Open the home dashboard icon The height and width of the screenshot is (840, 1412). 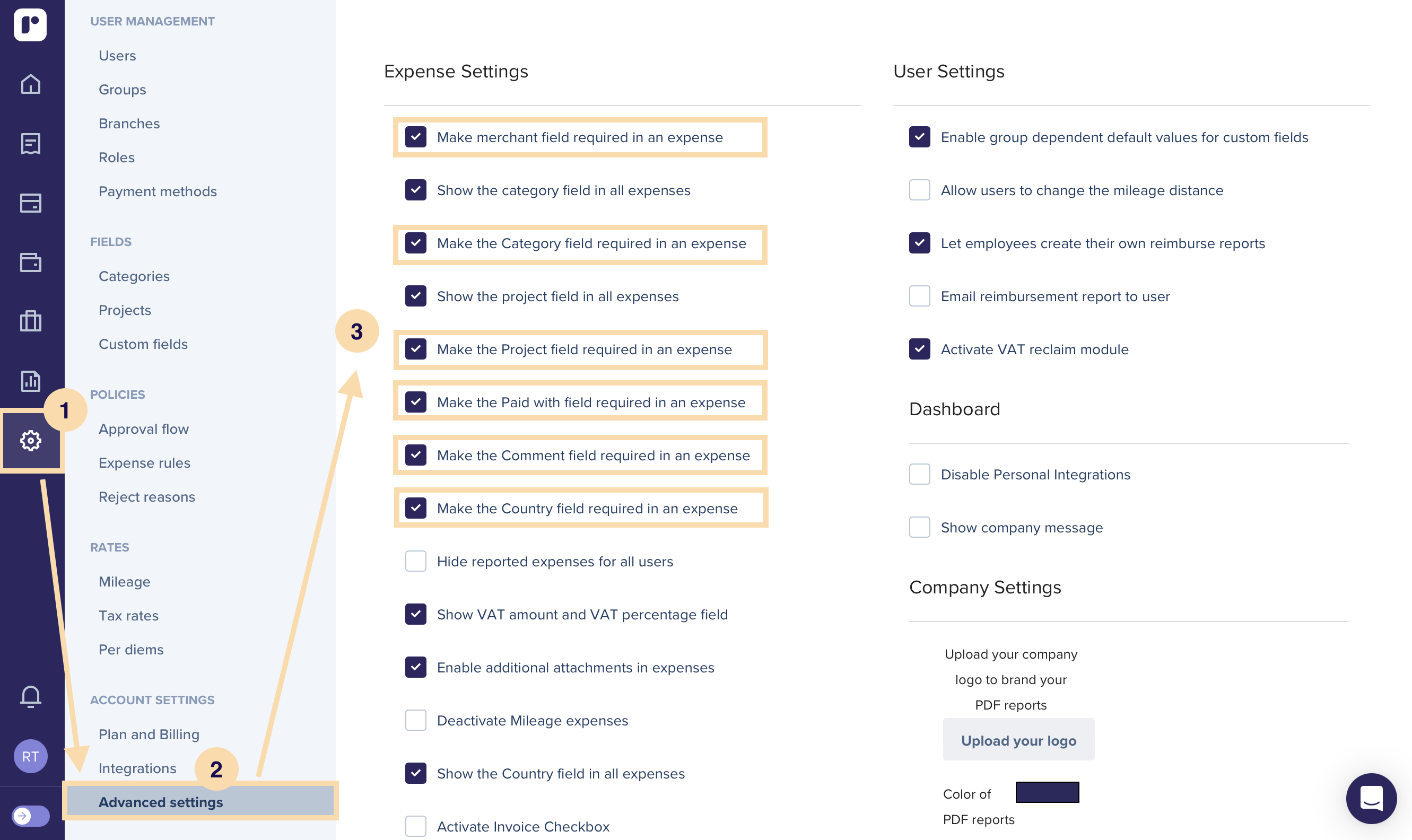pyautogui.click(x=31, y=84)
